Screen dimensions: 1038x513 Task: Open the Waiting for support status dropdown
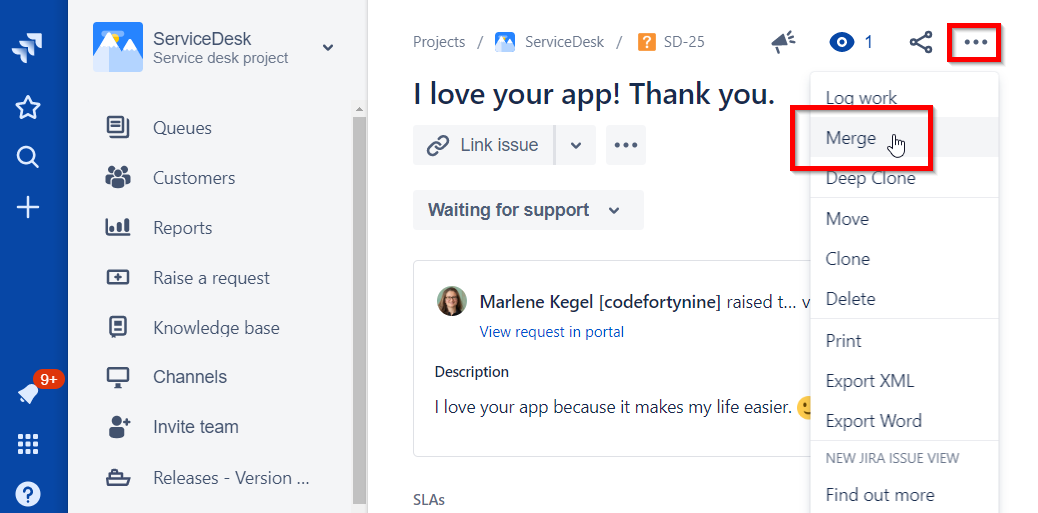[527, 210]
